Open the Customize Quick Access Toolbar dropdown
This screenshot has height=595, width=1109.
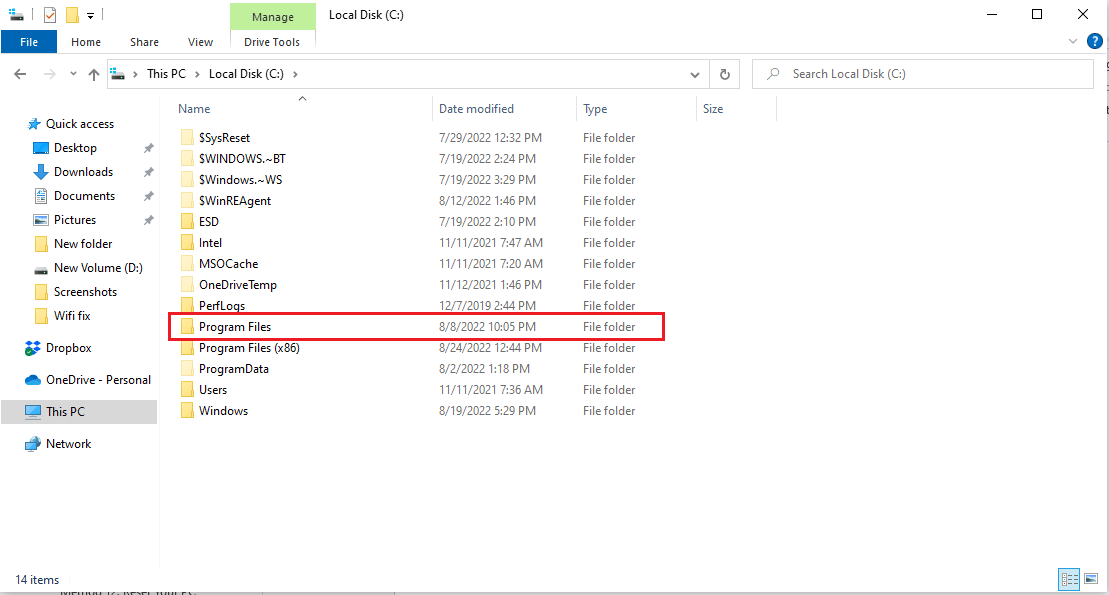tap(91, 16)
